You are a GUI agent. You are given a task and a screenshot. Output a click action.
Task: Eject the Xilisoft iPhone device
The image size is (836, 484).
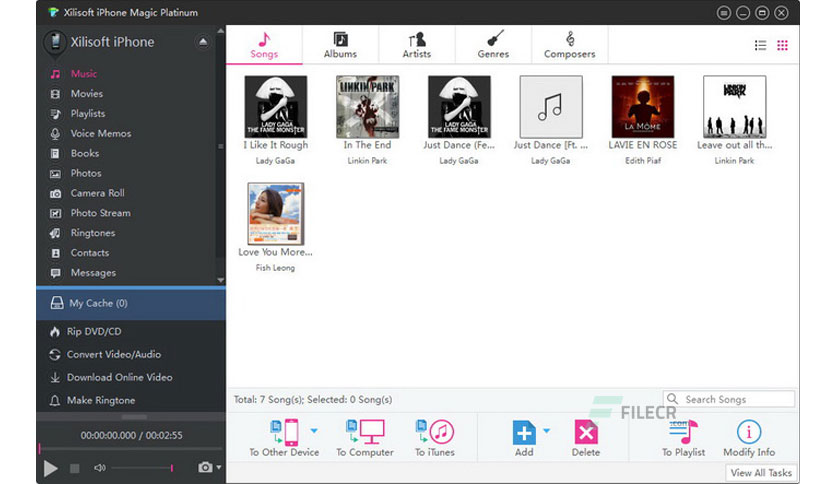(203, 42)
